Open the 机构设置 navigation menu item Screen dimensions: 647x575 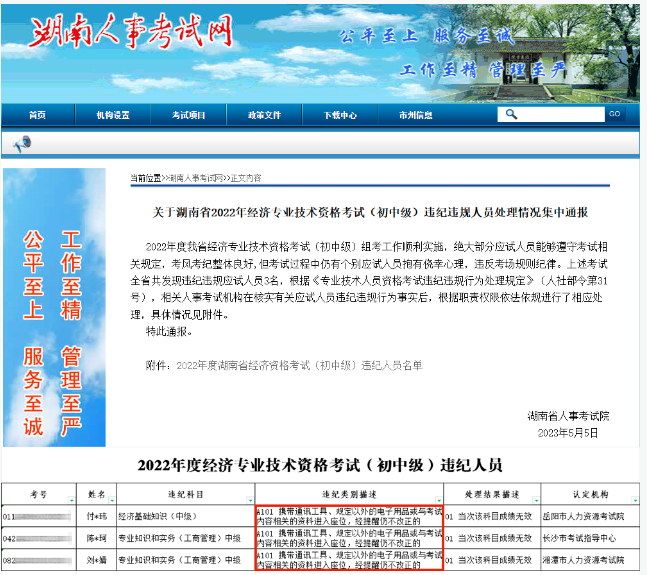coord(112,115)
